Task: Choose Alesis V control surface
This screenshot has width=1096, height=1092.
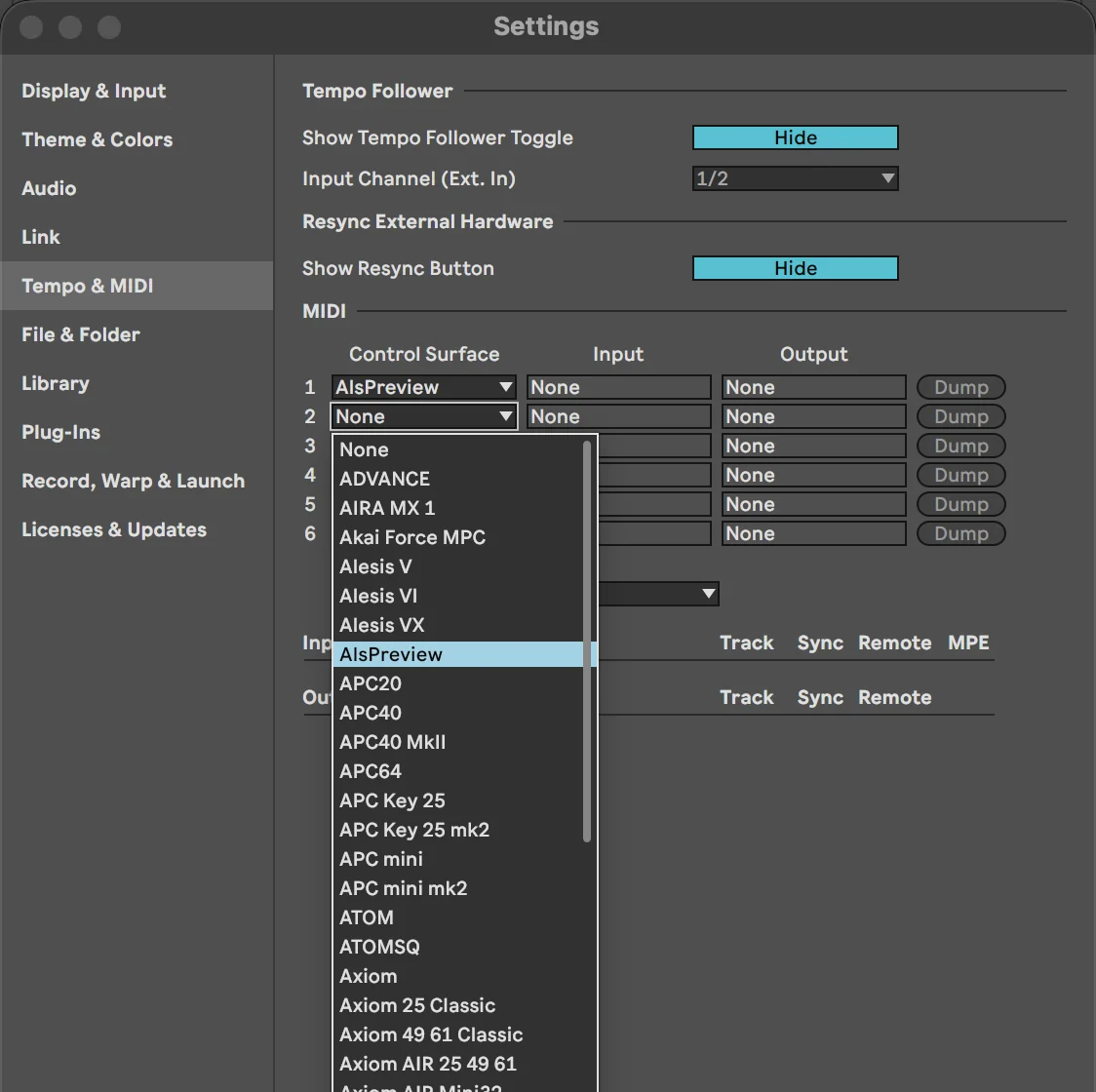Action: tap(458, 567)
